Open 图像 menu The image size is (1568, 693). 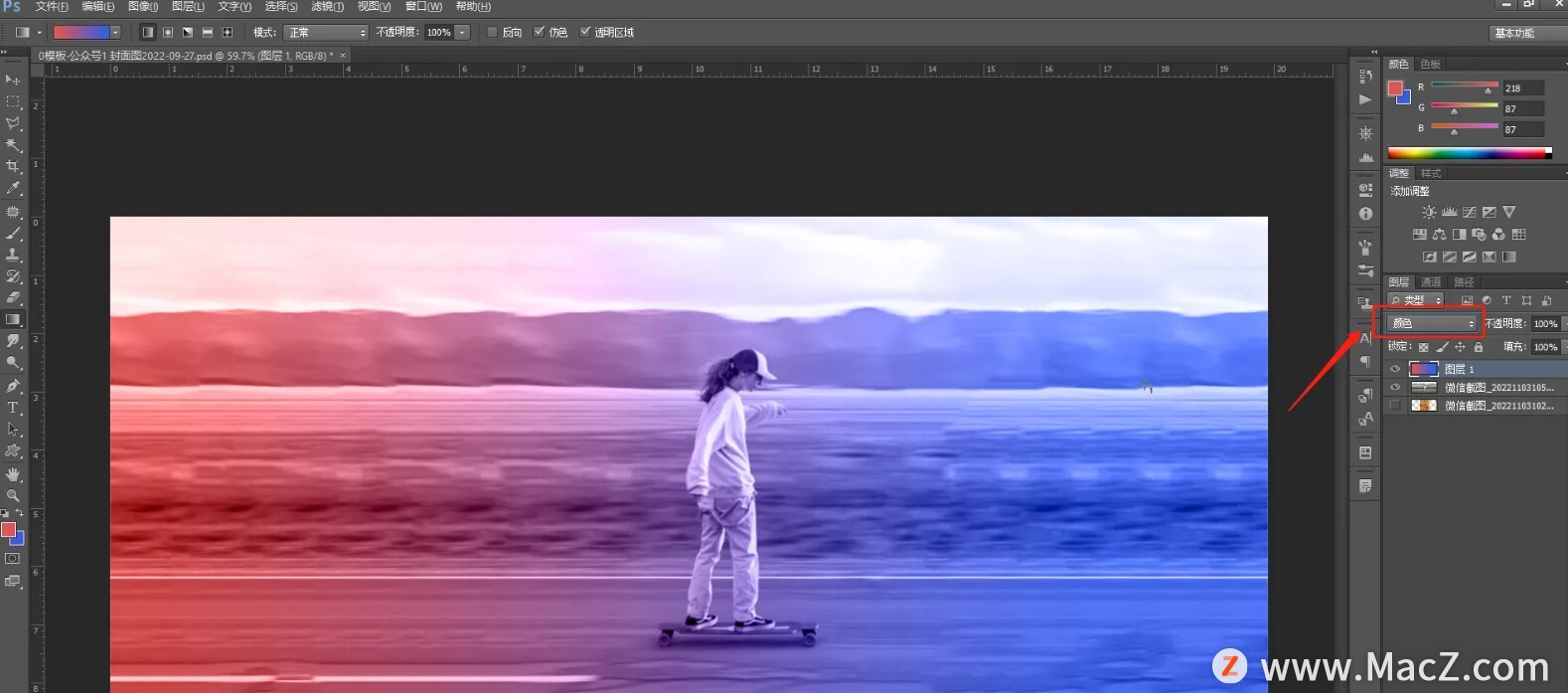click(x=143, y=7)
